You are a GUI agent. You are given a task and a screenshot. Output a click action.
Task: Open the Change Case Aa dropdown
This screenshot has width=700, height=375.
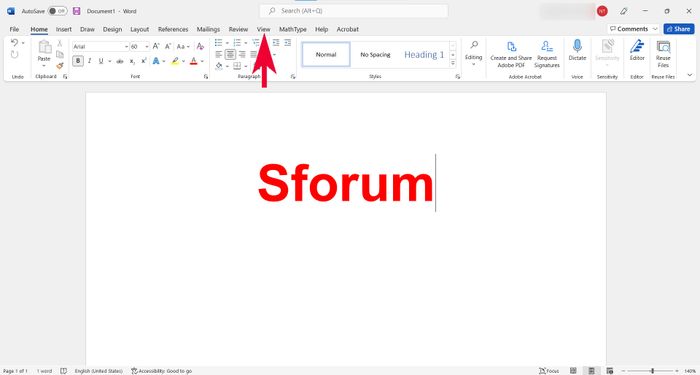pyautogui.click(x=183, y=46)
